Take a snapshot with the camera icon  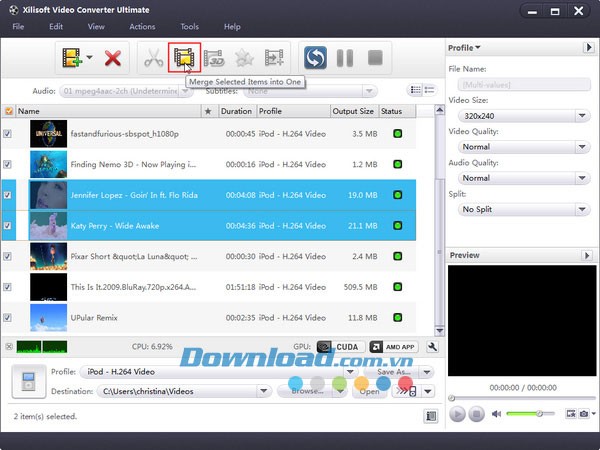[x=584, y=414]
